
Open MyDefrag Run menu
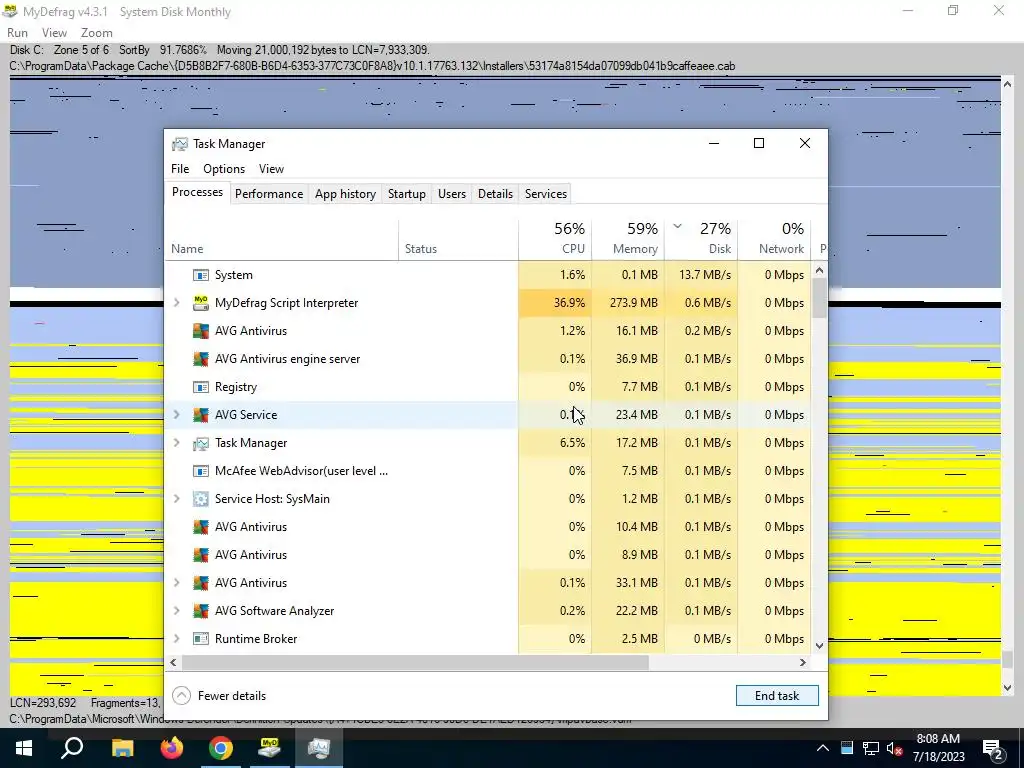pos(18,33)
